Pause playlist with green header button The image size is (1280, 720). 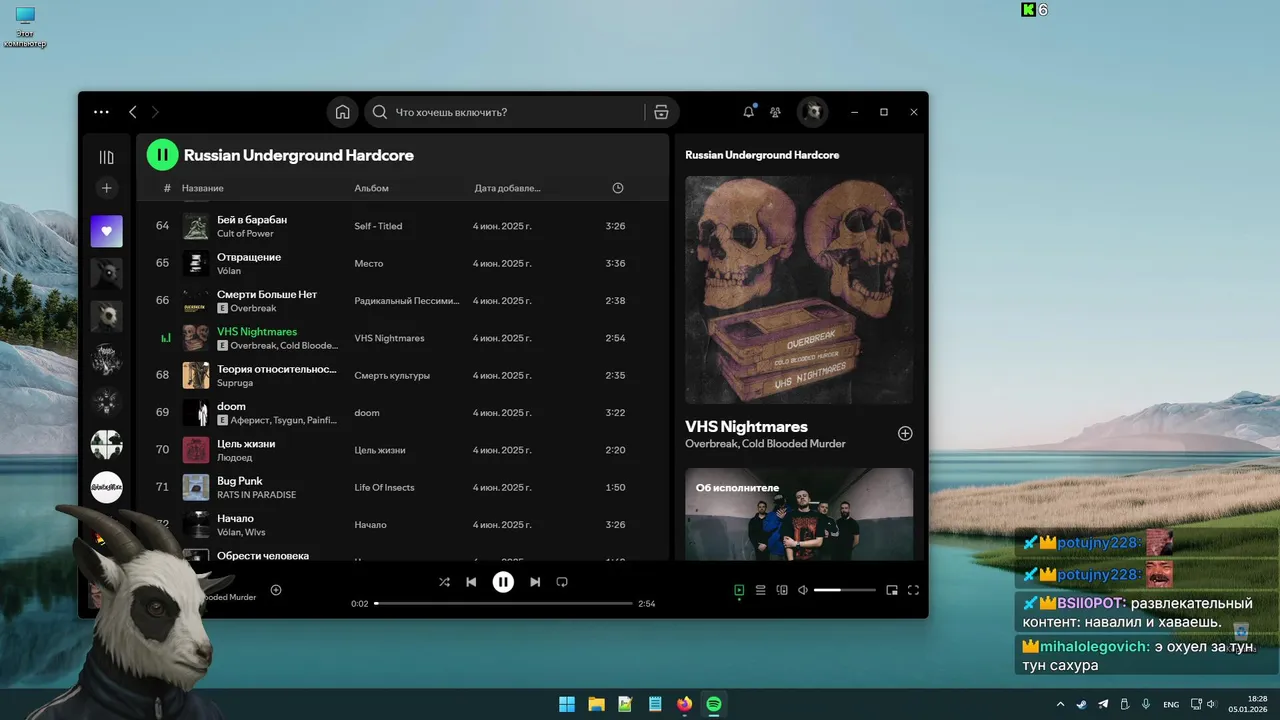click(x=162, y=155)
